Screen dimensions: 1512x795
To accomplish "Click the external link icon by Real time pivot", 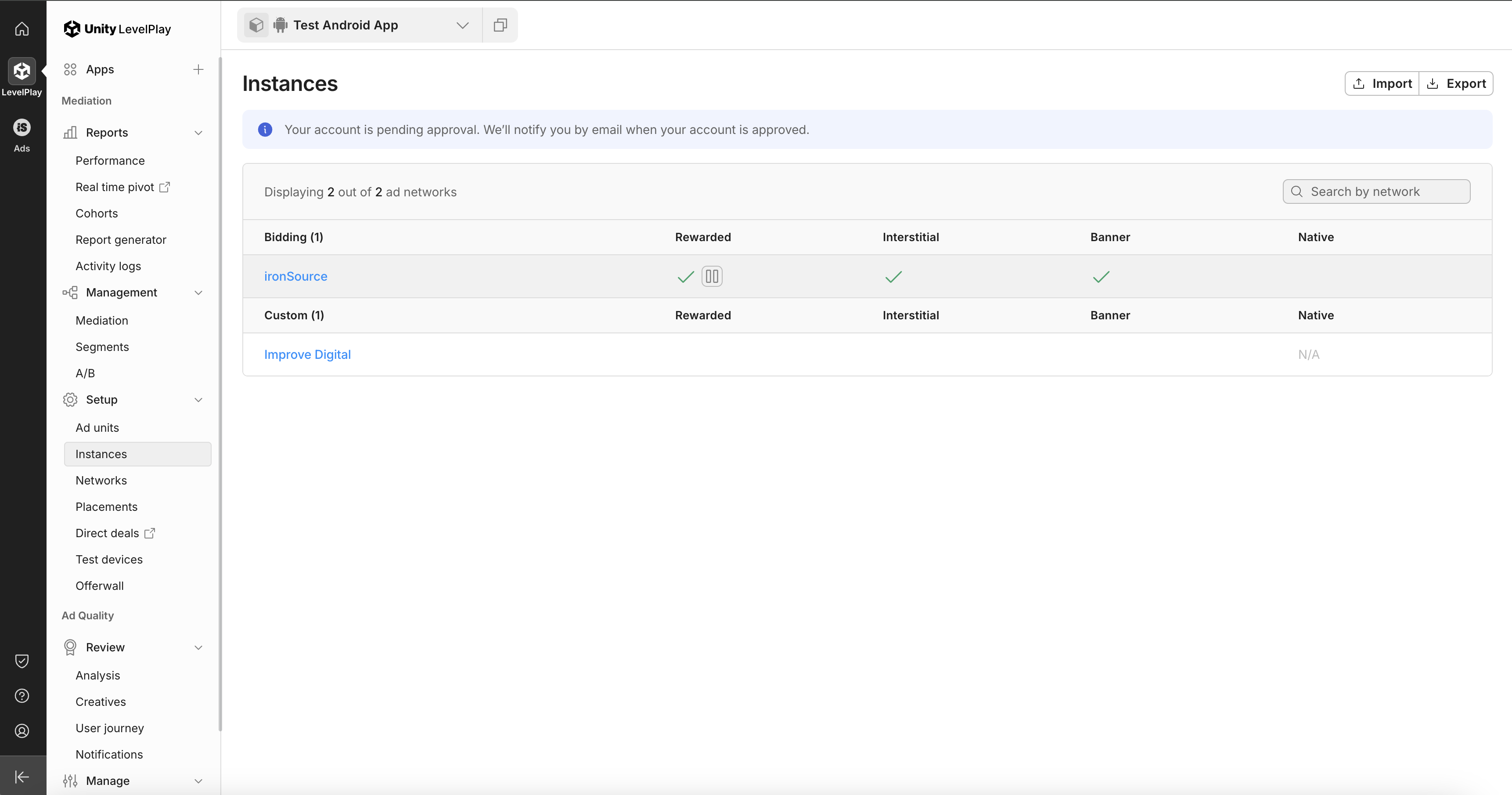I will point(165,187).
